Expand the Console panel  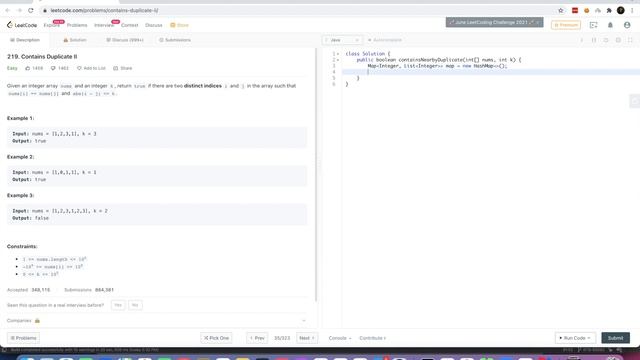[340, 338]
